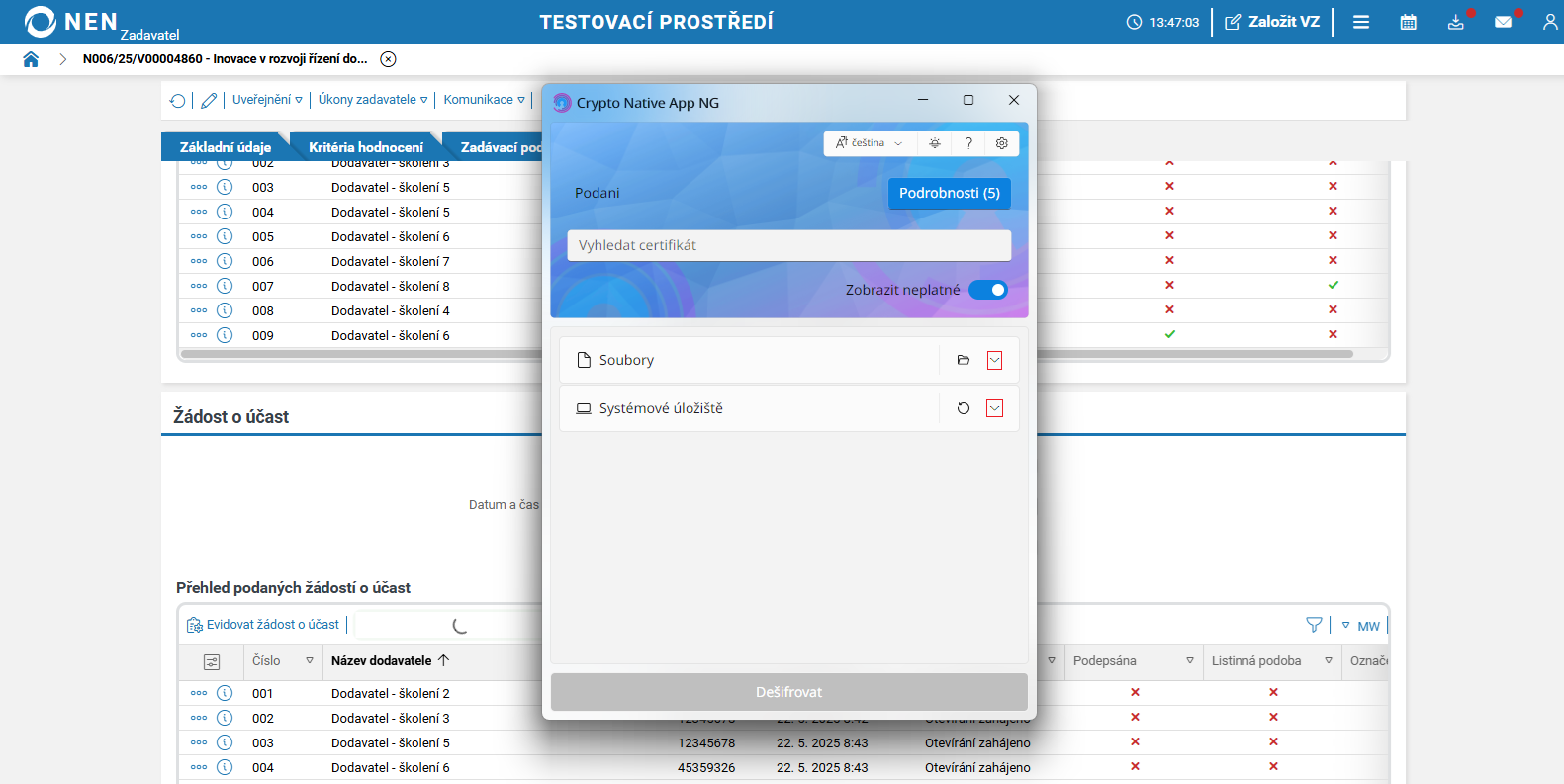Open help question mark in Crypto app
Image resolution: width=1564 pixels, height=784 pixels.
tap(968, 143)
